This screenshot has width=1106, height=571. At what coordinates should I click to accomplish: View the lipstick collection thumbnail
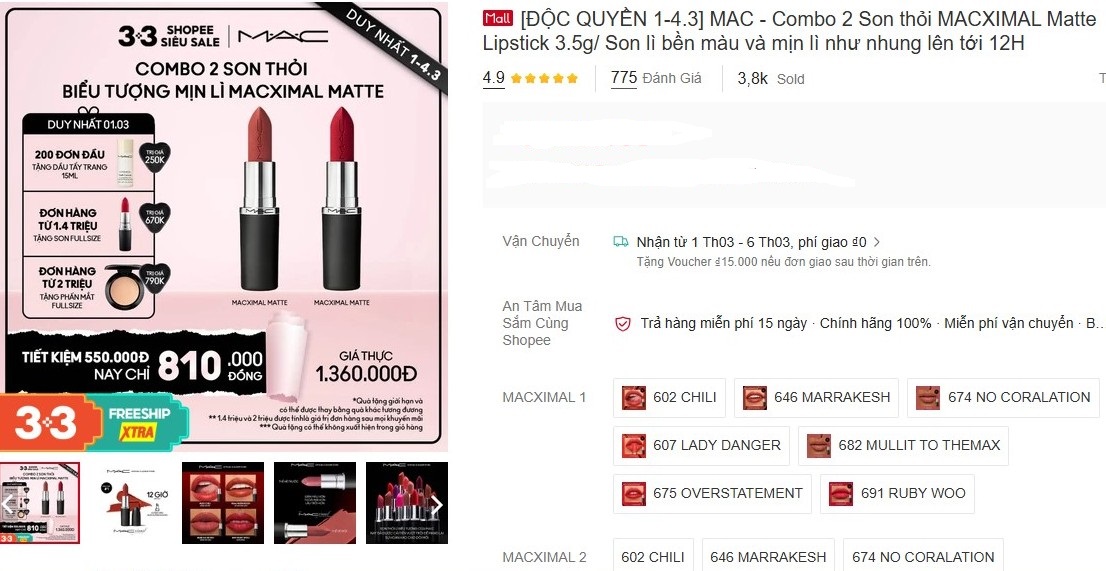coord(407,503)
